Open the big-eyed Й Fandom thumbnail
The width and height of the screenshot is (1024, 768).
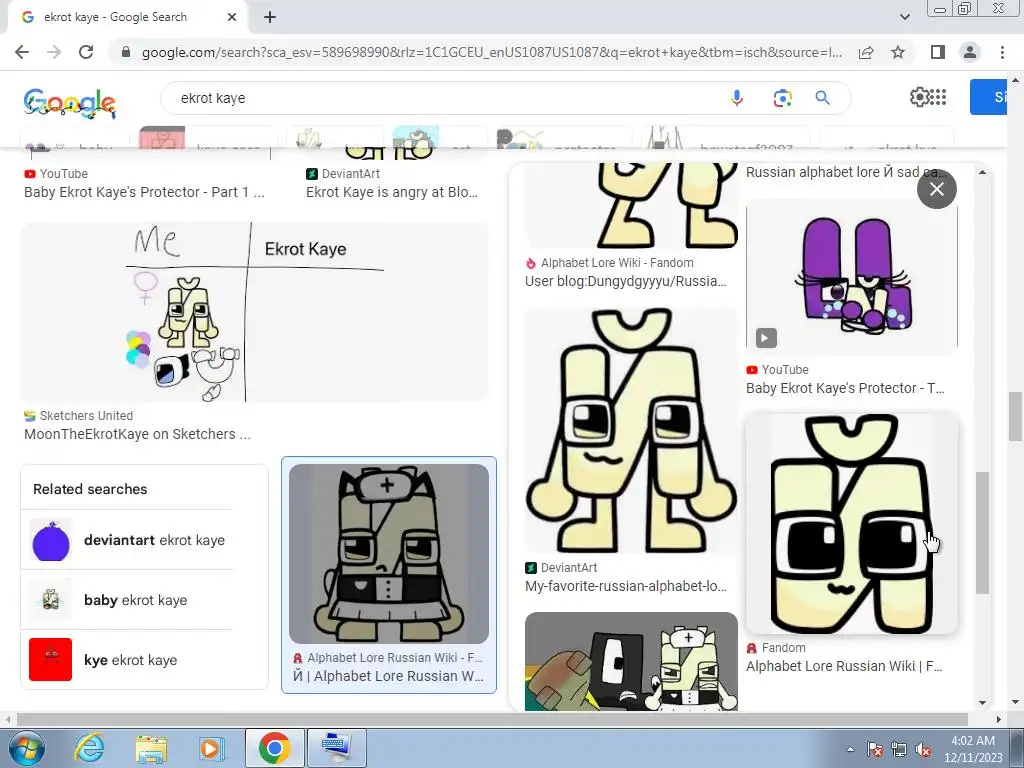[852, 524]
